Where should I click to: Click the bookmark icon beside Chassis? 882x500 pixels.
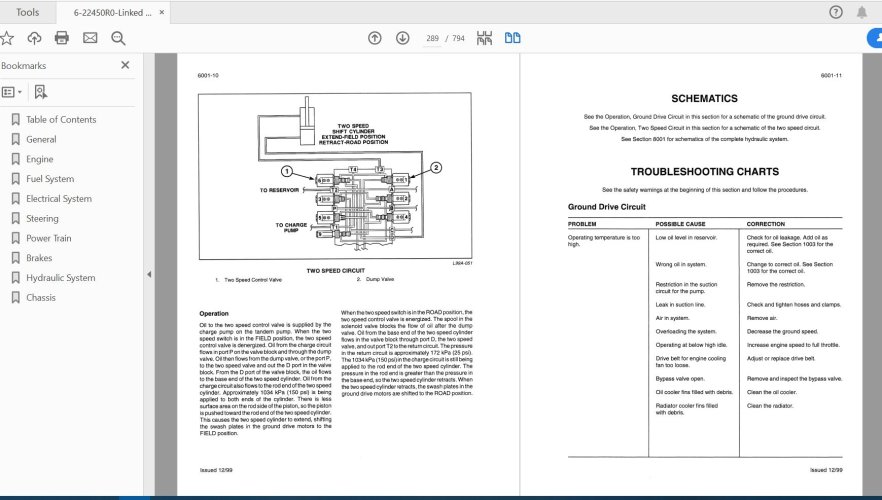[x=16, y=298]
